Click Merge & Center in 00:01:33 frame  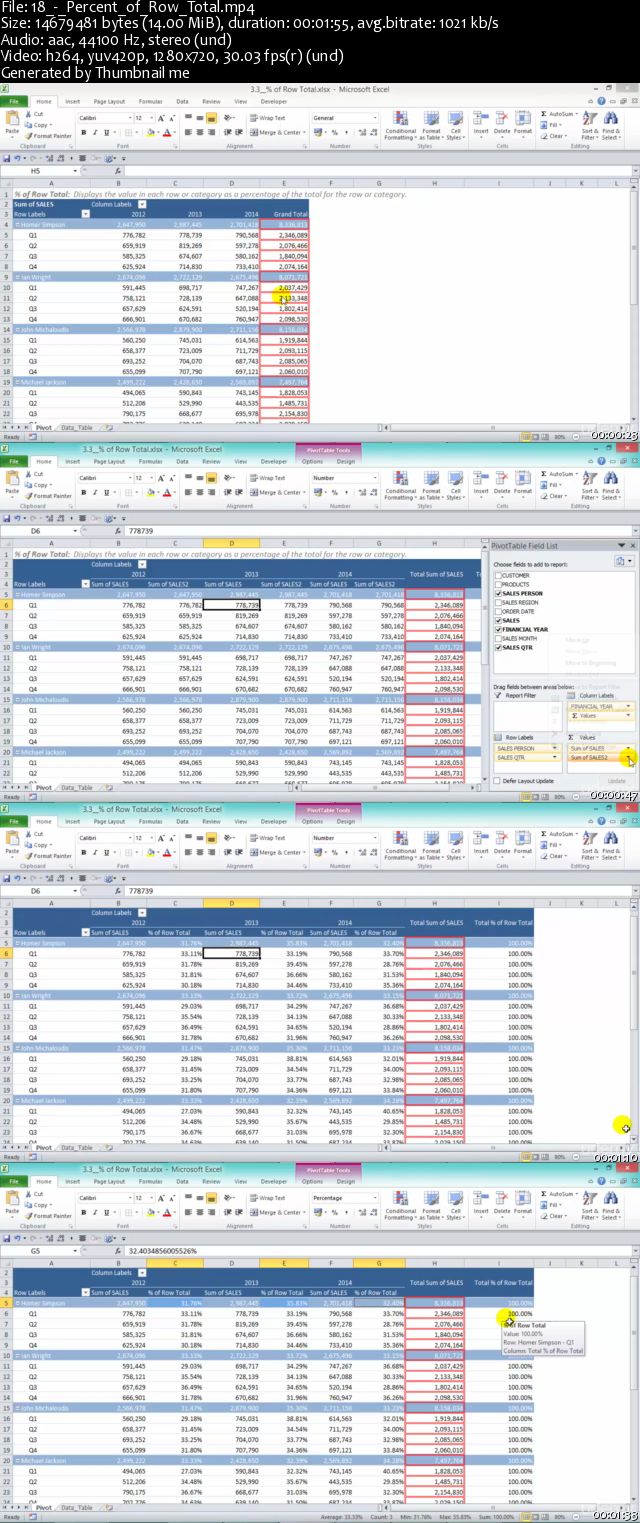click(278, 1212)
